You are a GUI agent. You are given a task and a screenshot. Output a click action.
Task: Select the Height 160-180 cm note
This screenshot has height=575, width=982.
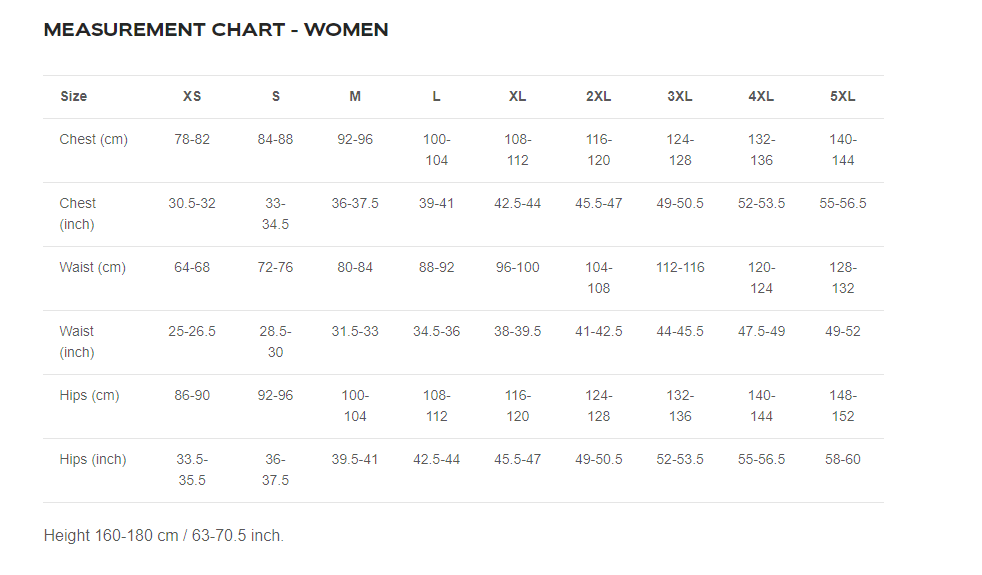(x=164, y=536)
